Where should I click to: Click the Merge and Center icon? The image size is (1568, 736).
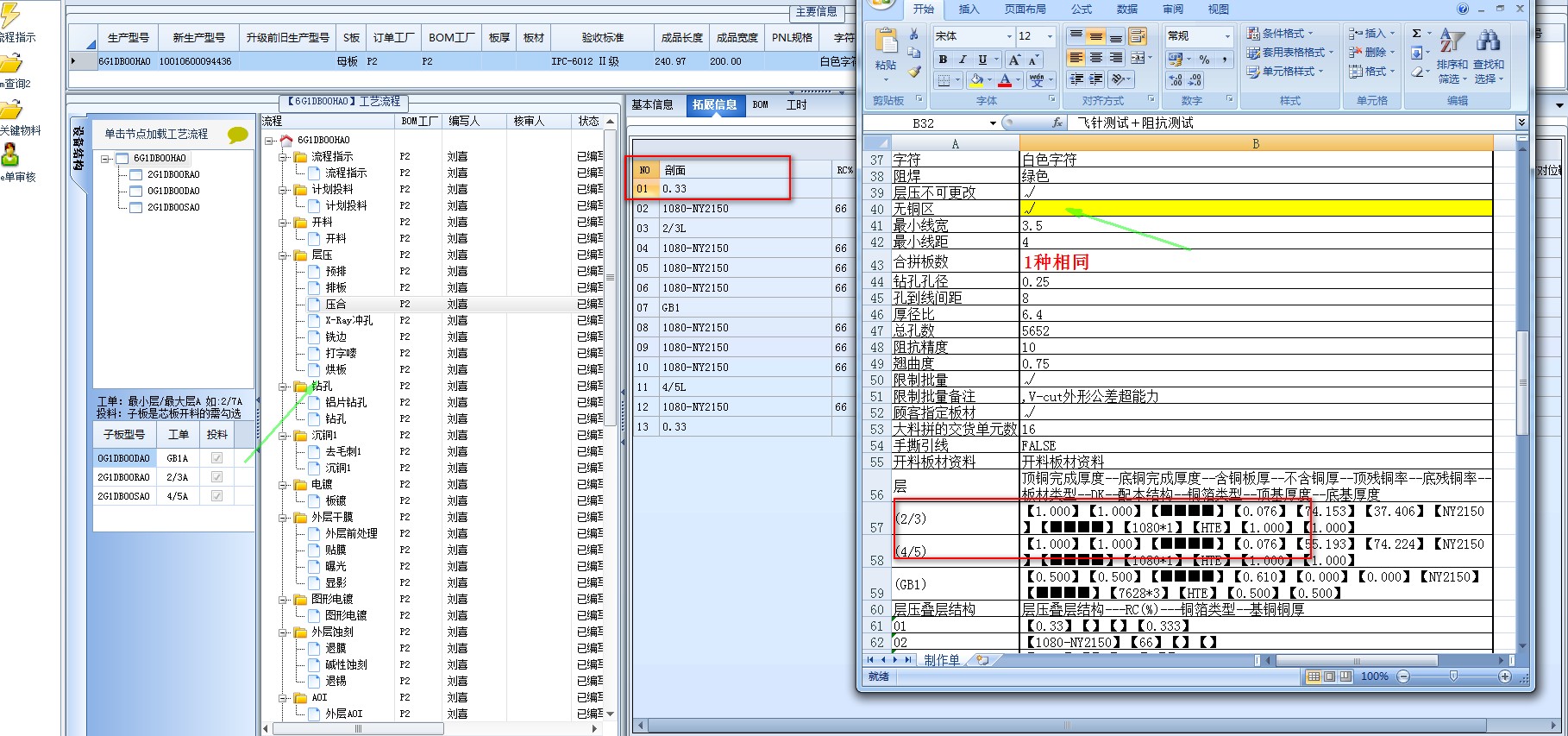pyautogui.click(x=1138, y=58)
